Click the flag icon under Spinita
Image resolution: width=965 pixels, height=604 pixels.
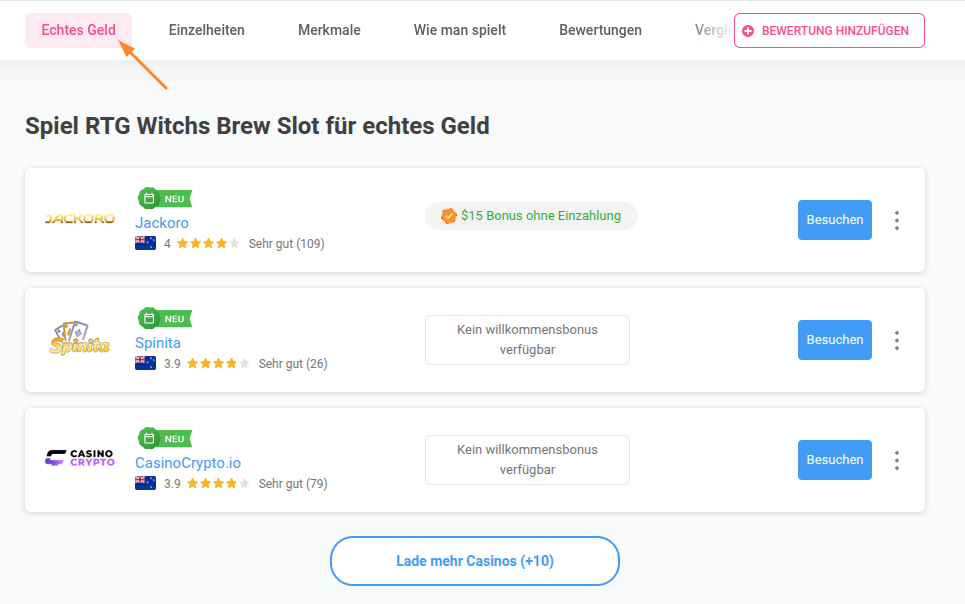coord(145,363)
